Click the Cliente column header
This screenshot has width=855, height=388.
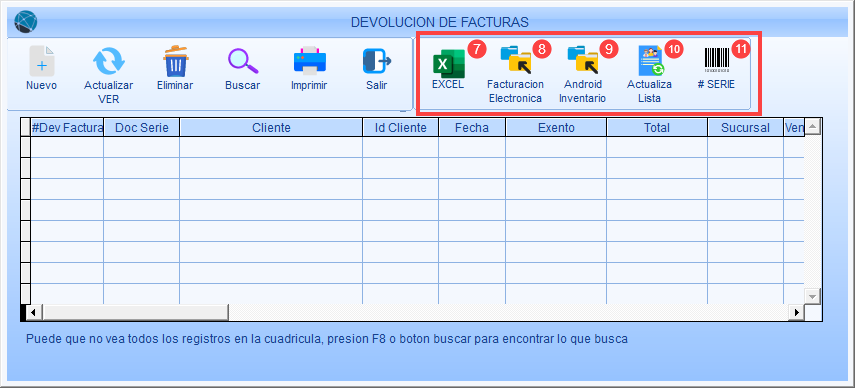pyautogui.click(x=271, y=128)
